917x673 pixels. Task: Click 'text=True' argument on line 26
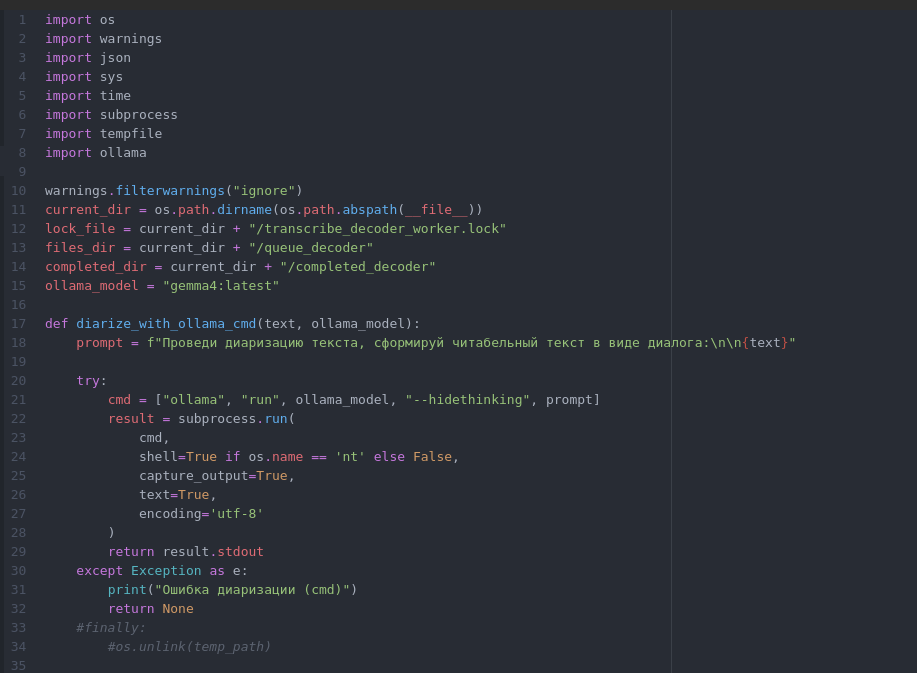click(x=174, y=495)
